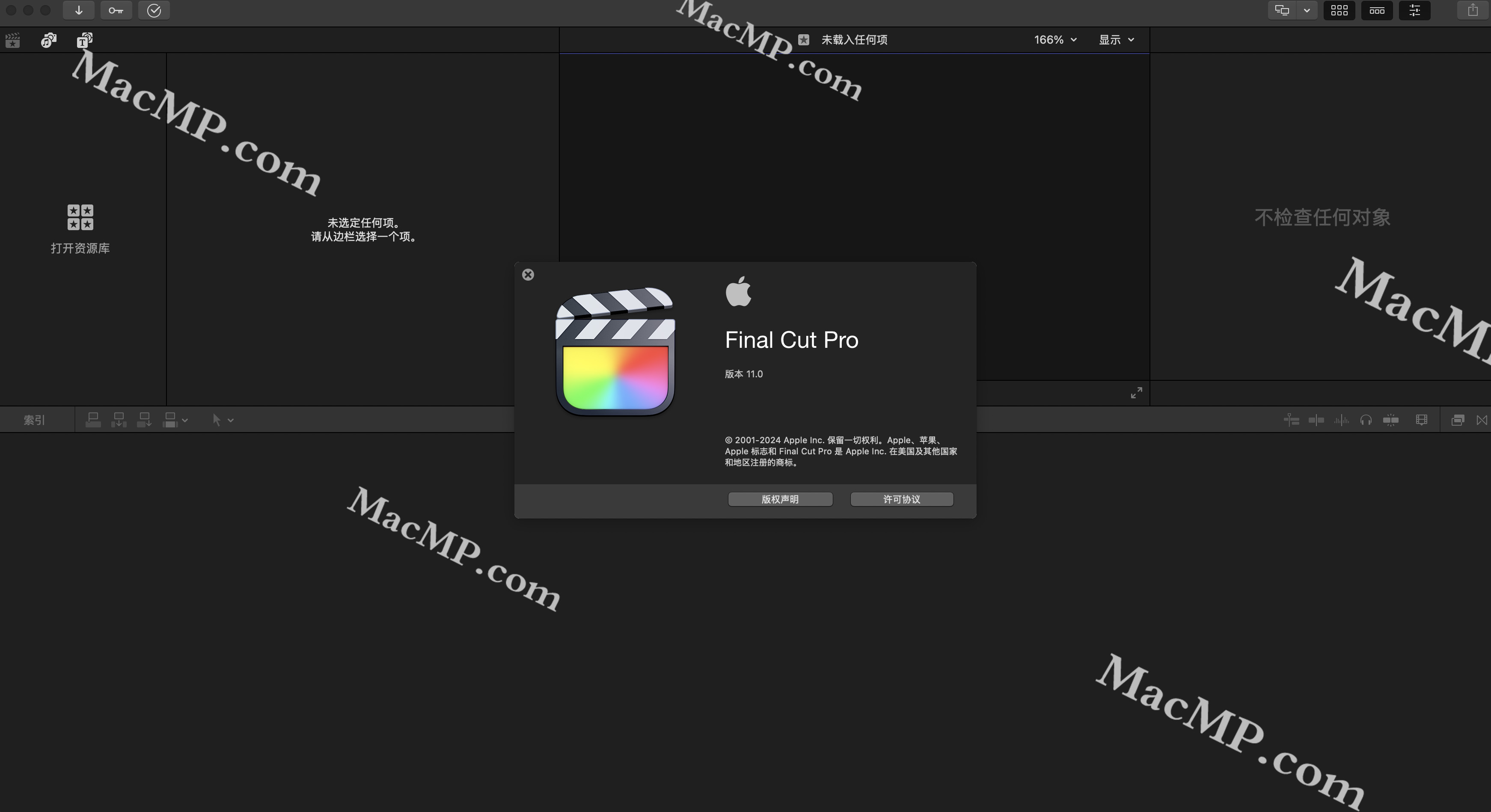Toggle the Browser panel grid button
This screenshot has width=1491, height=812.
(x=1340, y=10)
